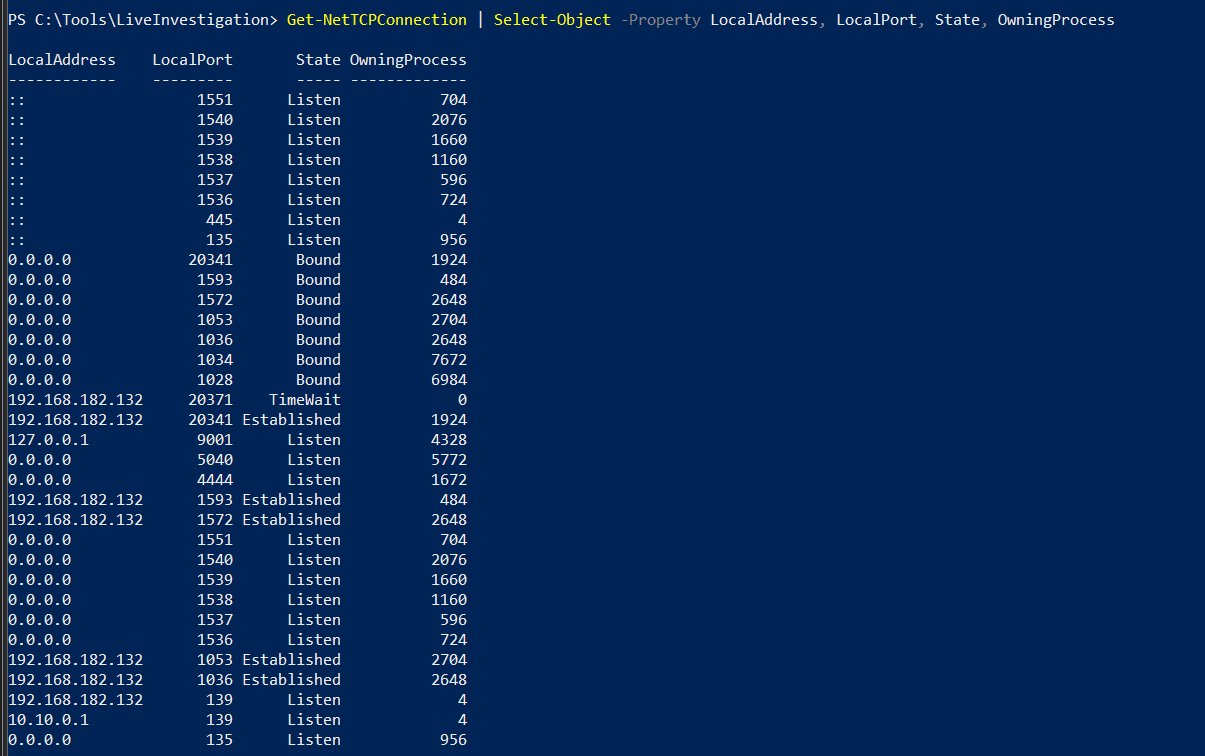Click the pipe symbol in the command
Viewport: 1205px width, 756px height.
tap(480, 20)
